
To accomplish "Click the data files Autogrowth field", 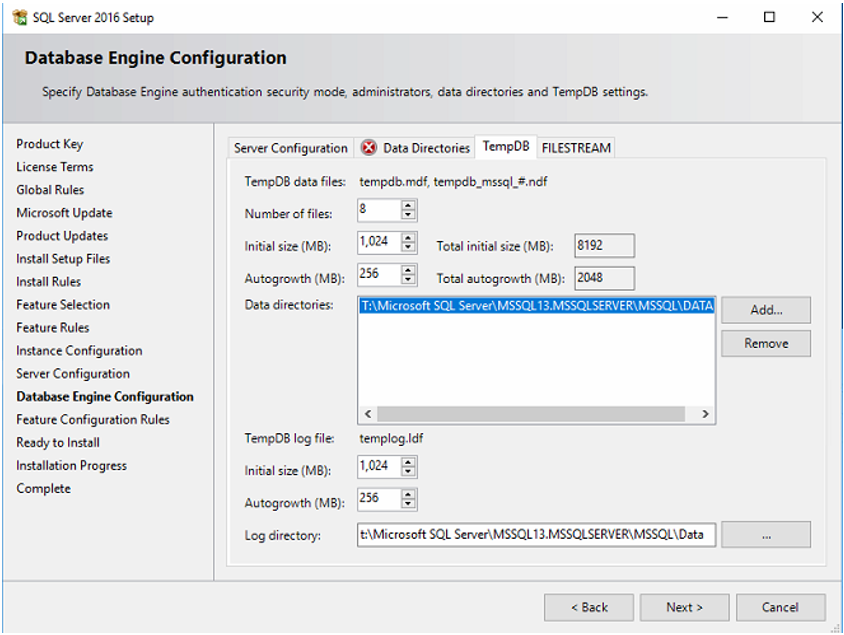I will (x=379, y=274).
